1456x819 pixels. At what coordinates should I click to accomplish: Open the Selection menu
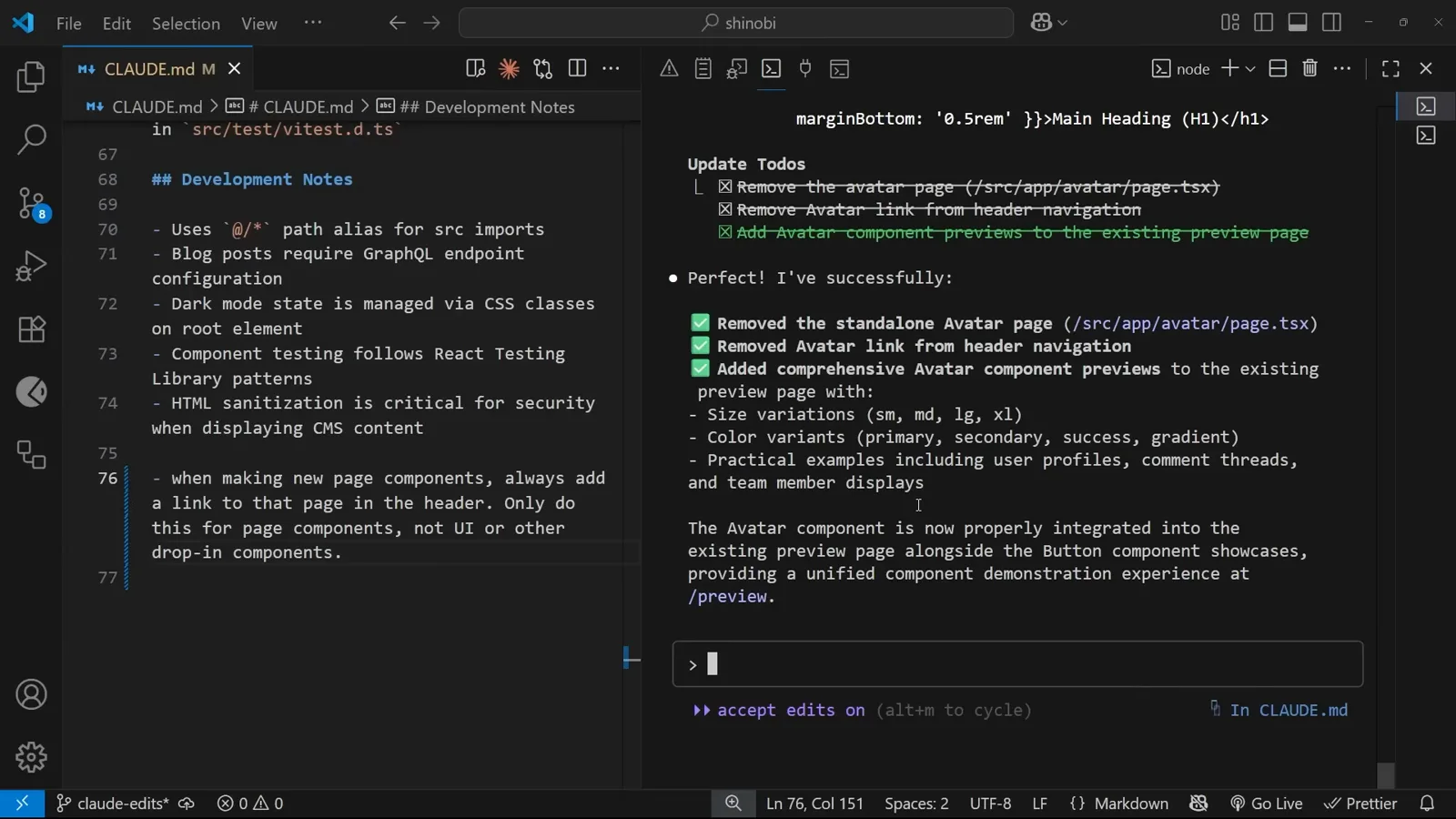[186, 23]
